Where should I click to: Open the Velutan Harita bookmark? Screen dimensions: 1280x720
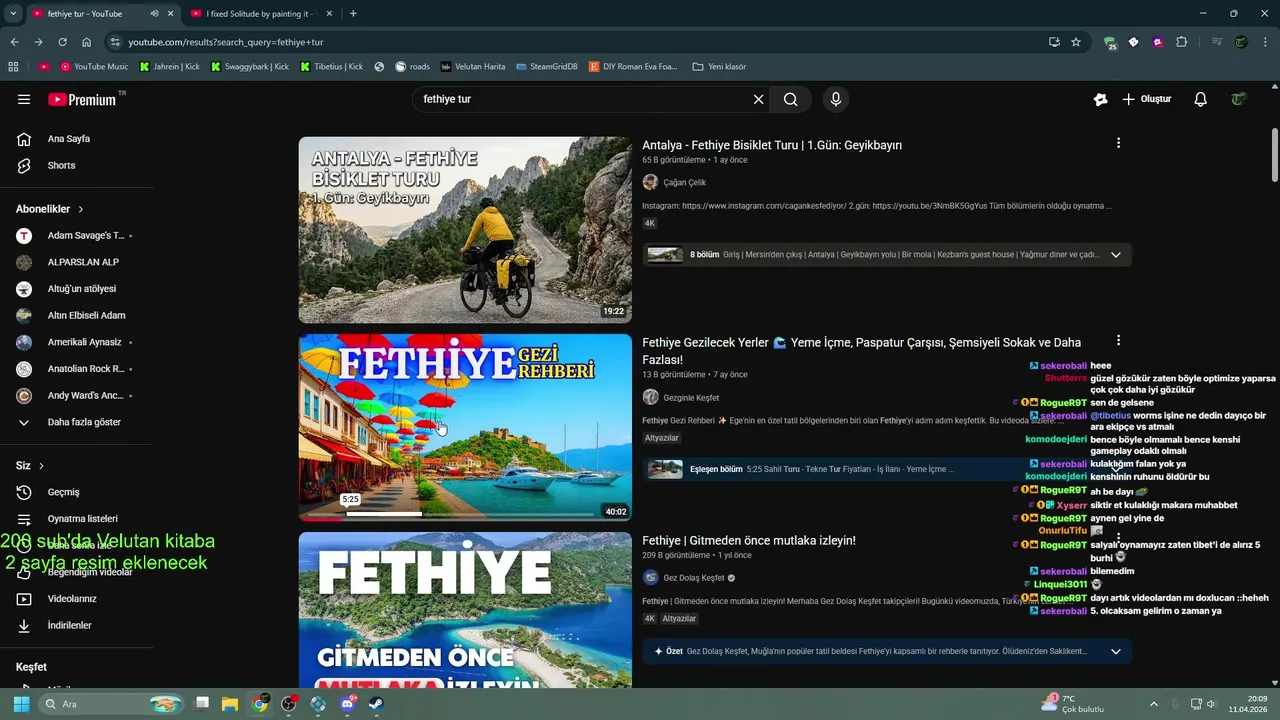(473, 66)
